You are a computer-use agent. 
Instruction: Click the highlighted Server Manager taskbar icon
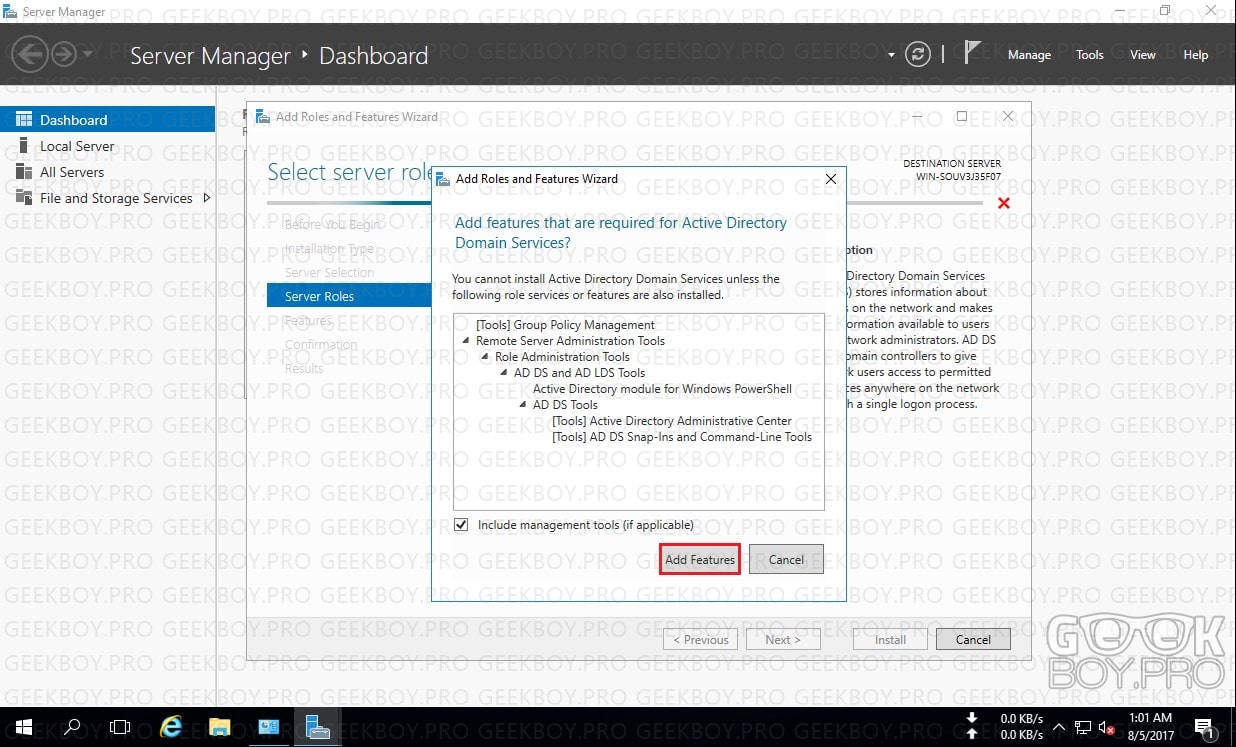317,727
